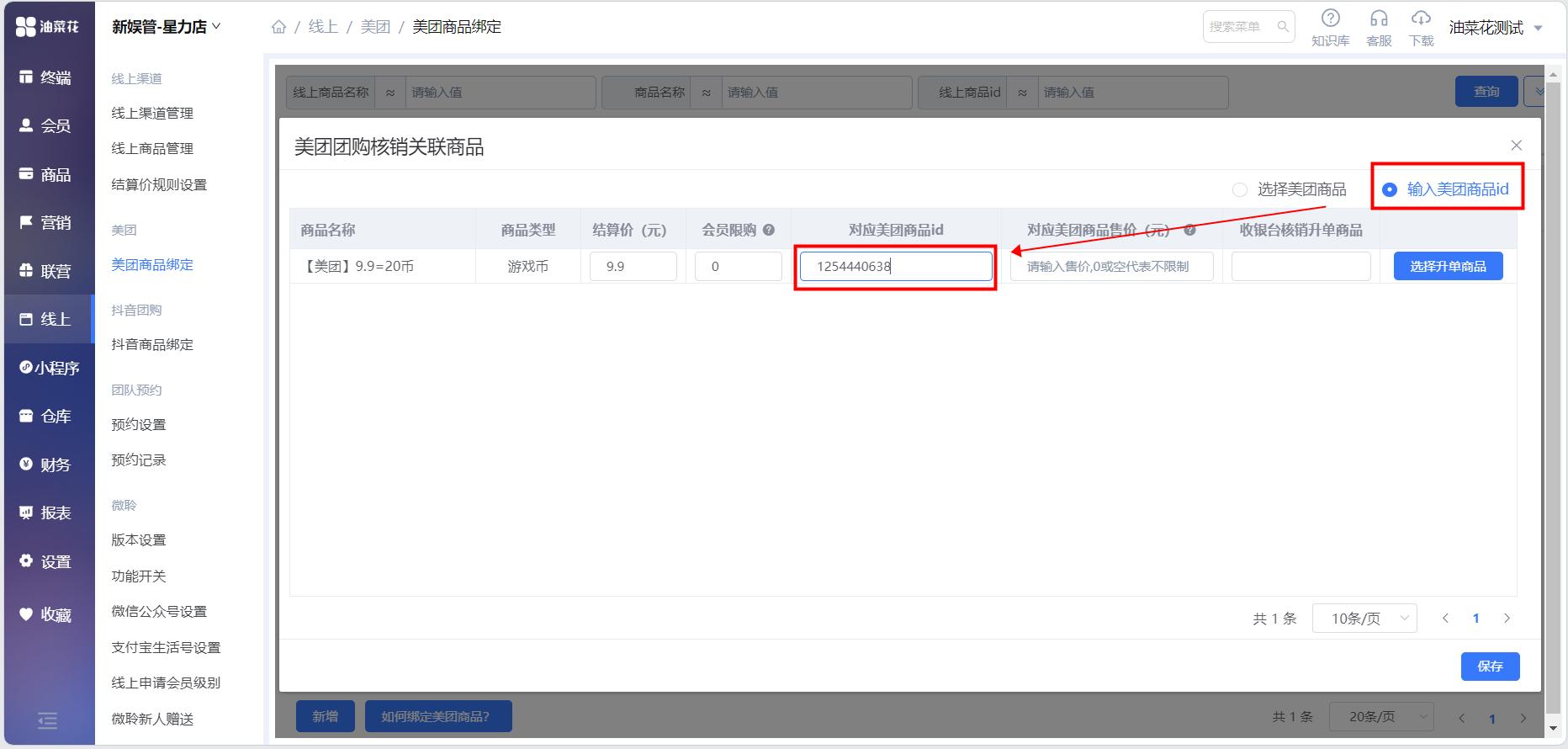The width and height of the screenshot is (1568, 749).
Task: Open 预约设置 menu item
Action: (x=139, y=424)
